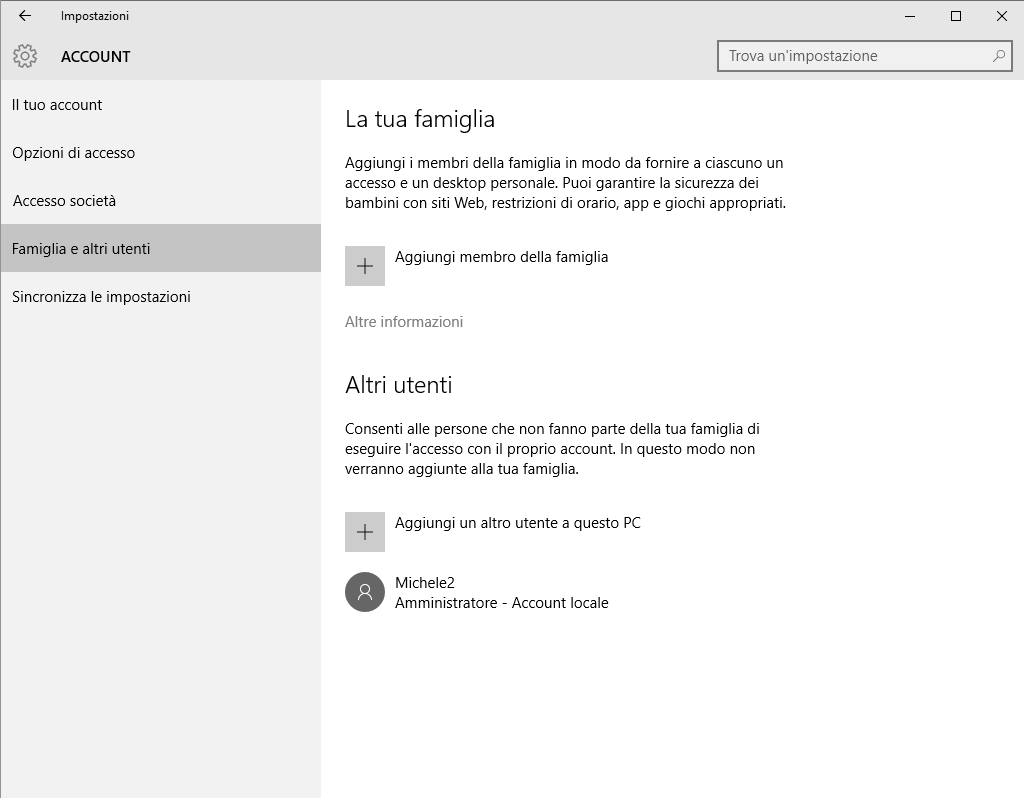Click the Account settings gear icon
The width and height of the screenshot is (1024, 798).
[25, 56]
